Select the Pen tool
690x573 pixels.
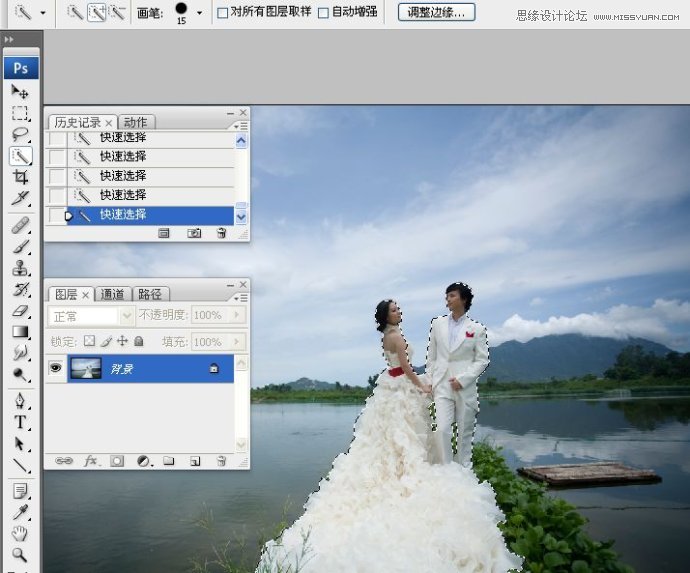pyautogui.click(x=20, y=401)
